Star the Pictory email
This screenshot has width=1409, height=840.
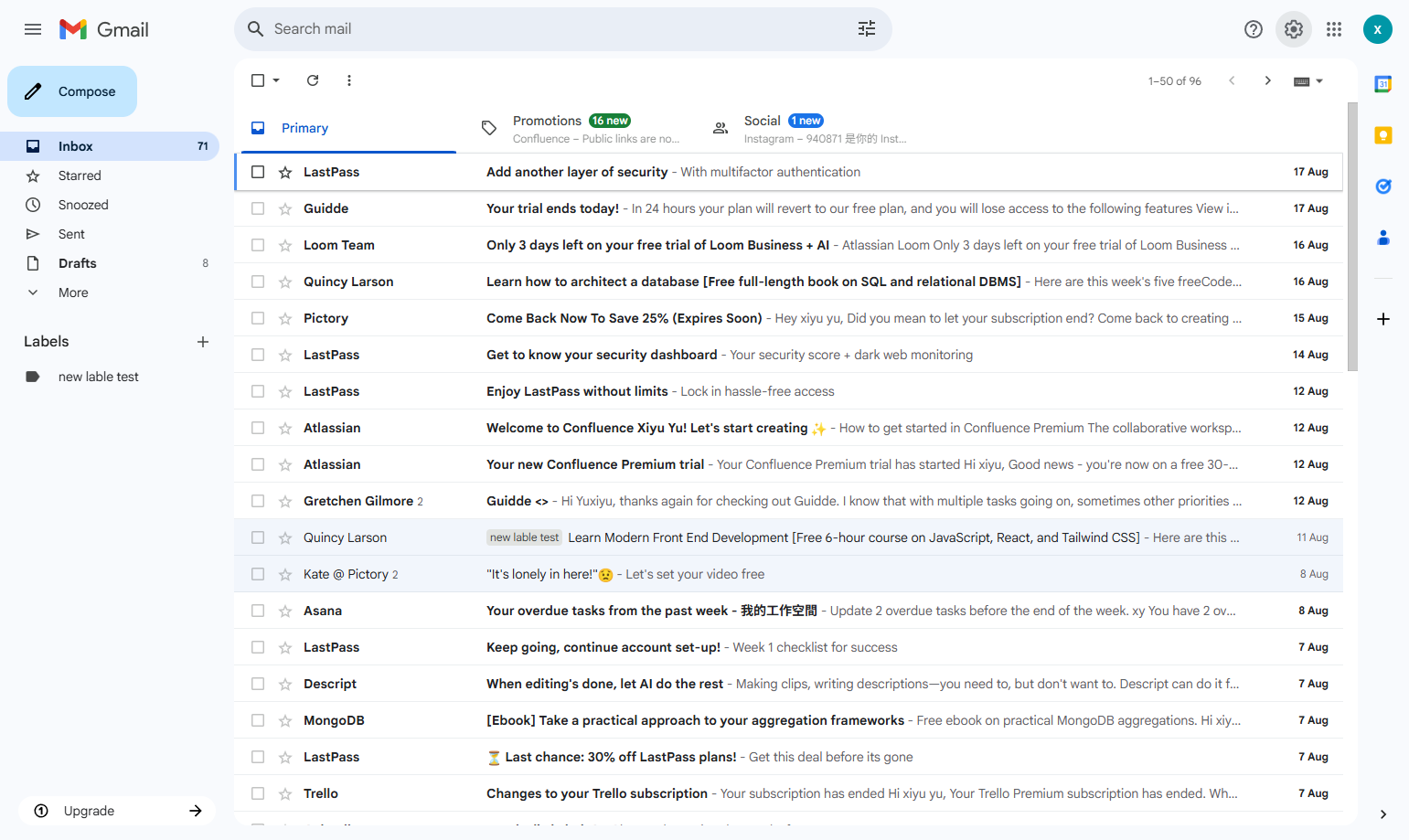click(285, 318)
